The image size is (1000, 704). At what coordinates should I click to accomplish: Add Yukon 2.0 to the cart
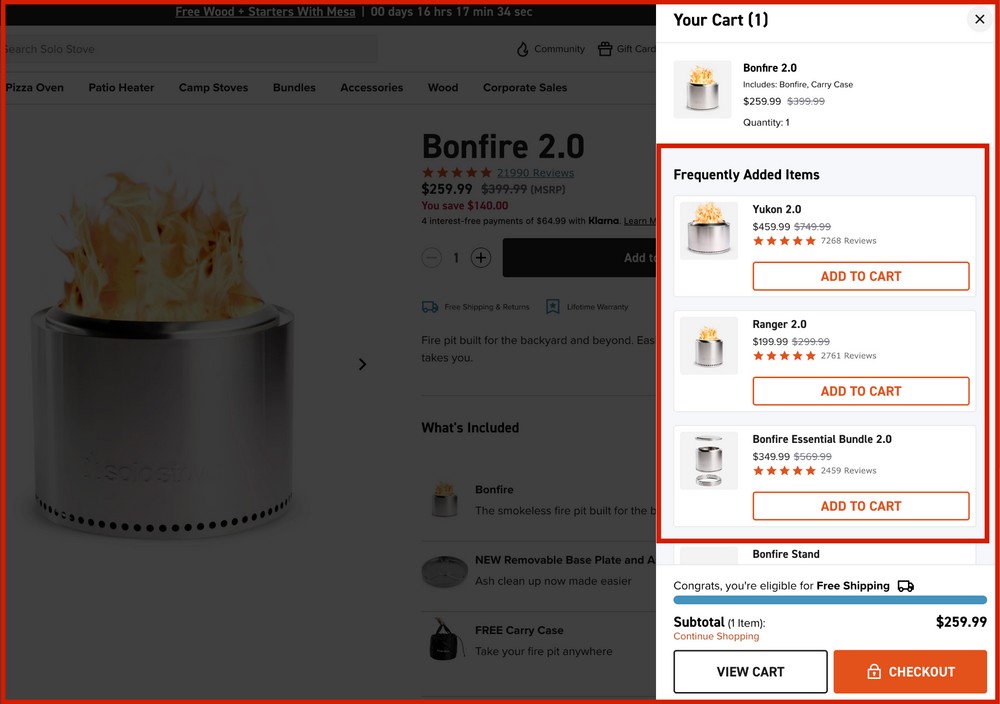tap(860, 276)
